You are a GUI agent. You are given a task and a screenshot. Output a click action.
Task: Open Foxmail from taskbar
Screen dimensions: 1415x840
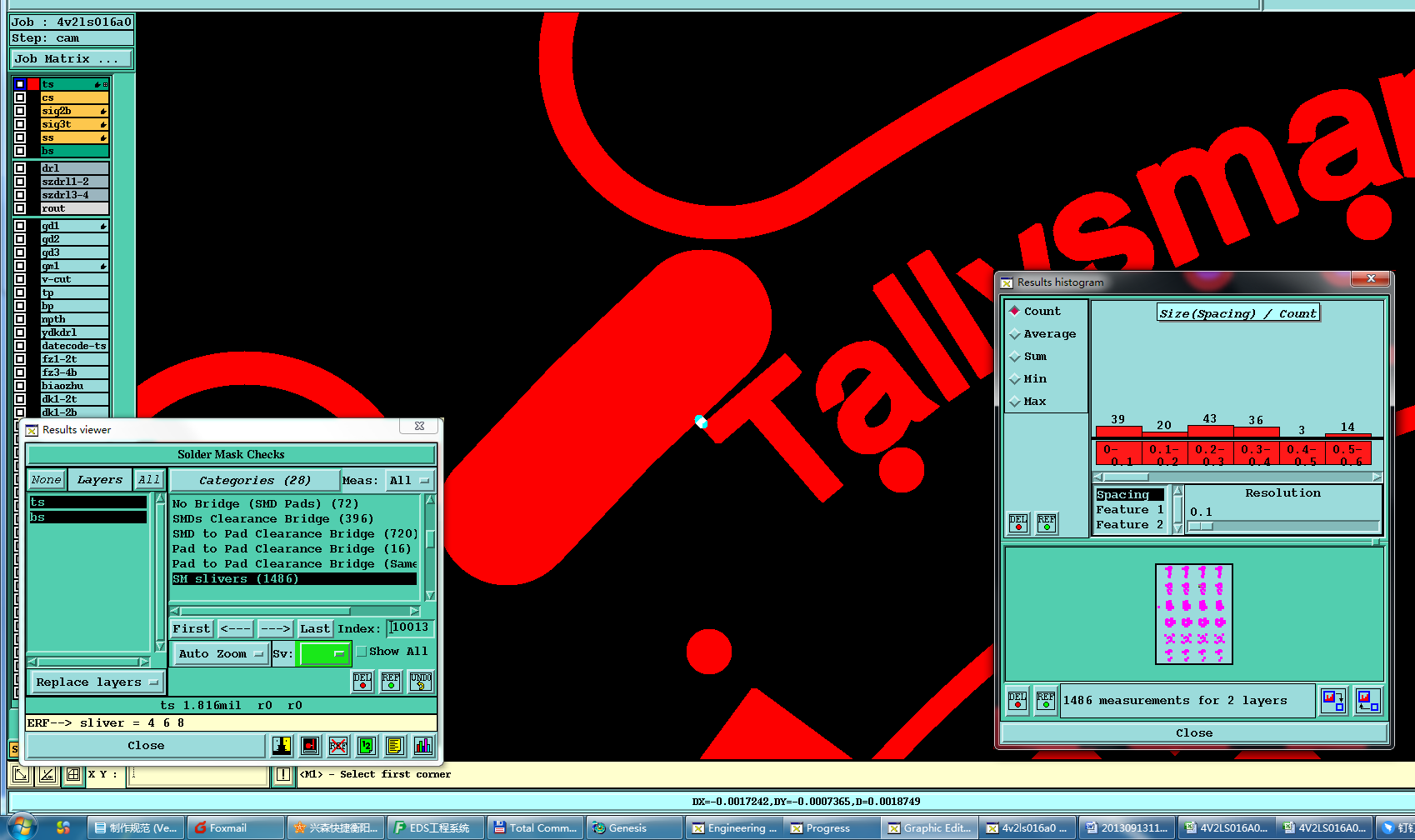pos(235,827)
